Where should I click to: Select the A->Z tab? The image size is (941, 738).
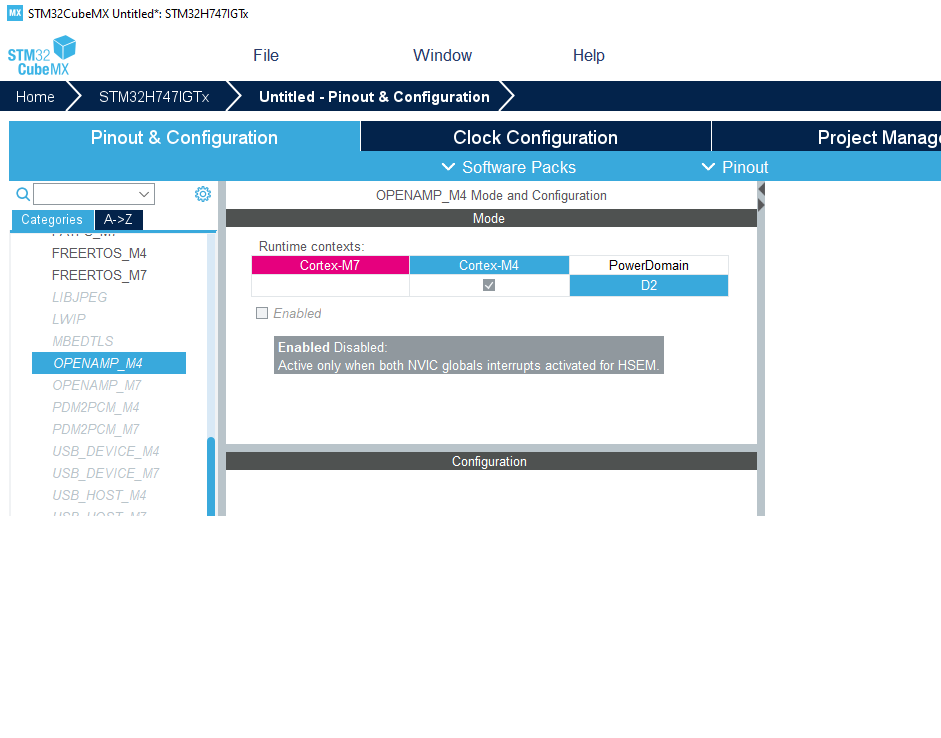(x=118, y=220)
